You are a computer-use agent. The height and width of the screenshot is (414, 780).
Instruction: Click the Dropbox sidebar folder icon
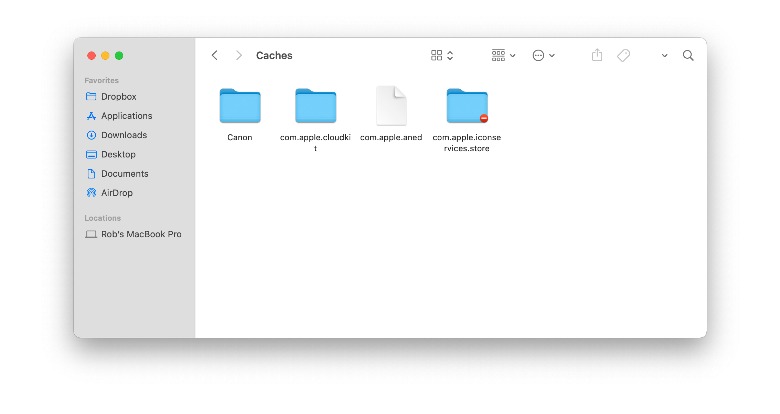[x=91, y=96]
